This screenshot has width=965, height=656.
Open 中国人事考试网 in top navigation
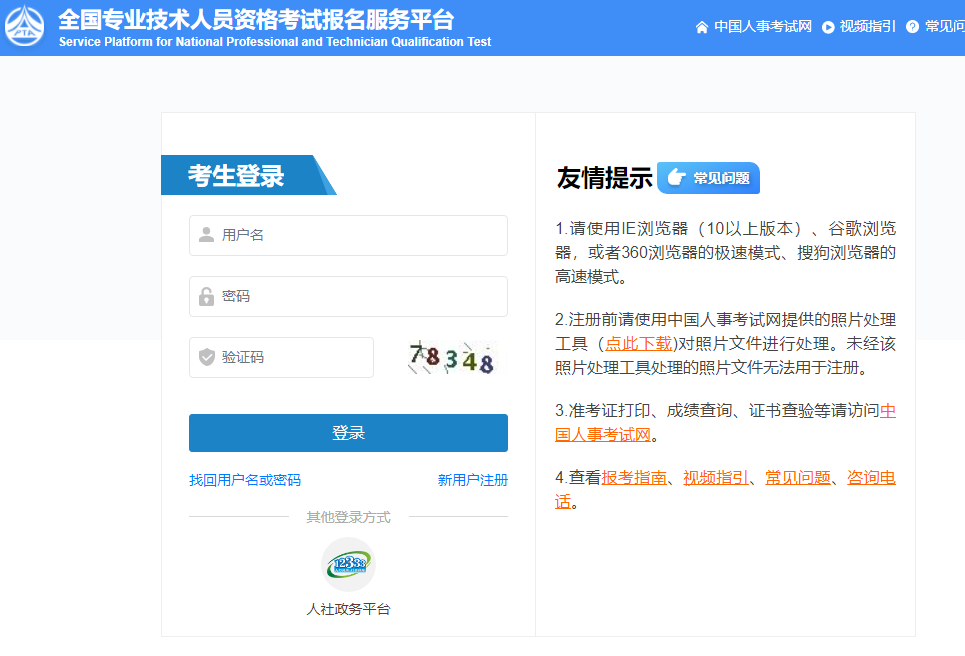[x=762, y=27]
